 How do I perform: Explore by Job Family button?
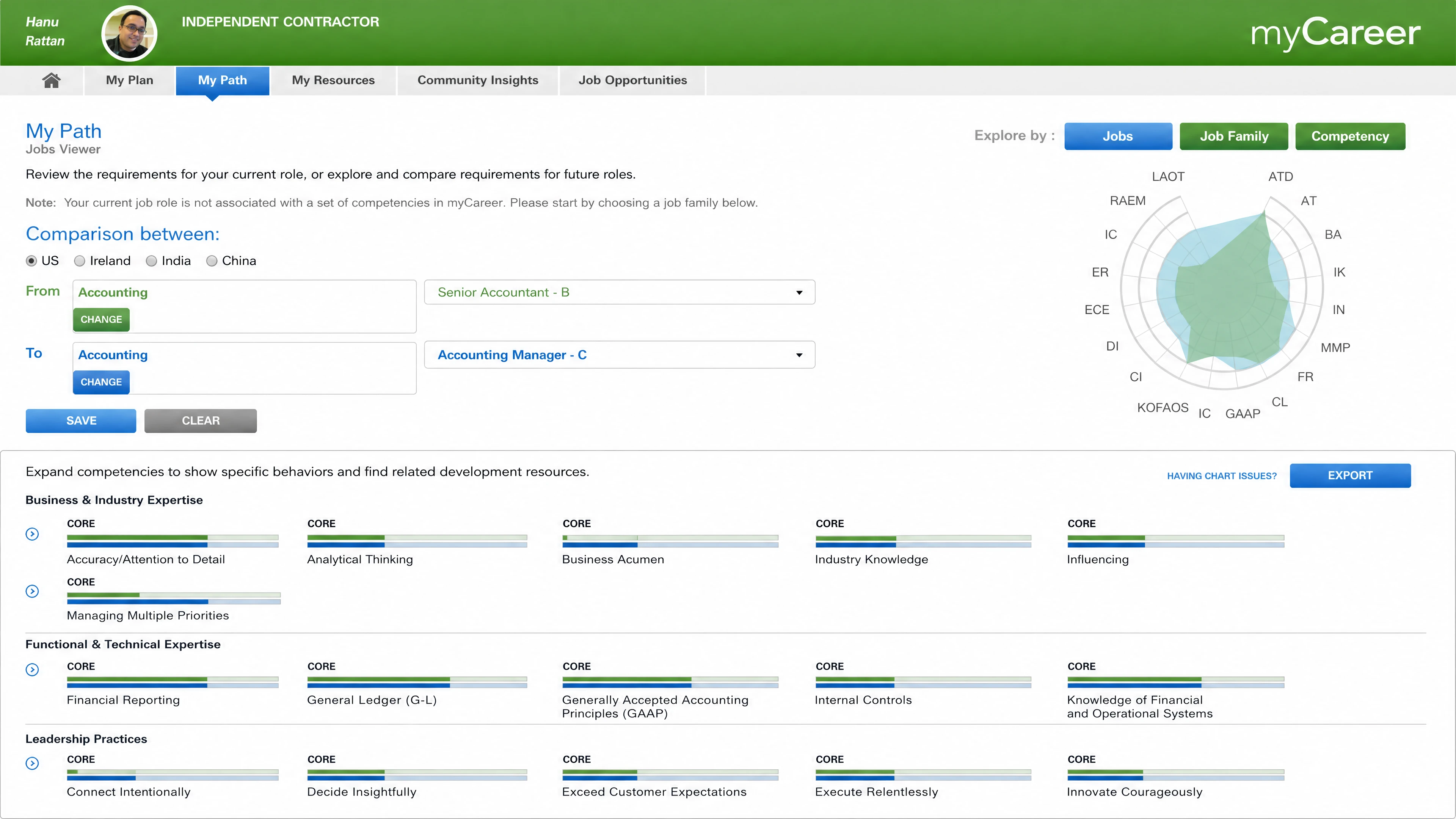click(x=1234, y=136)
